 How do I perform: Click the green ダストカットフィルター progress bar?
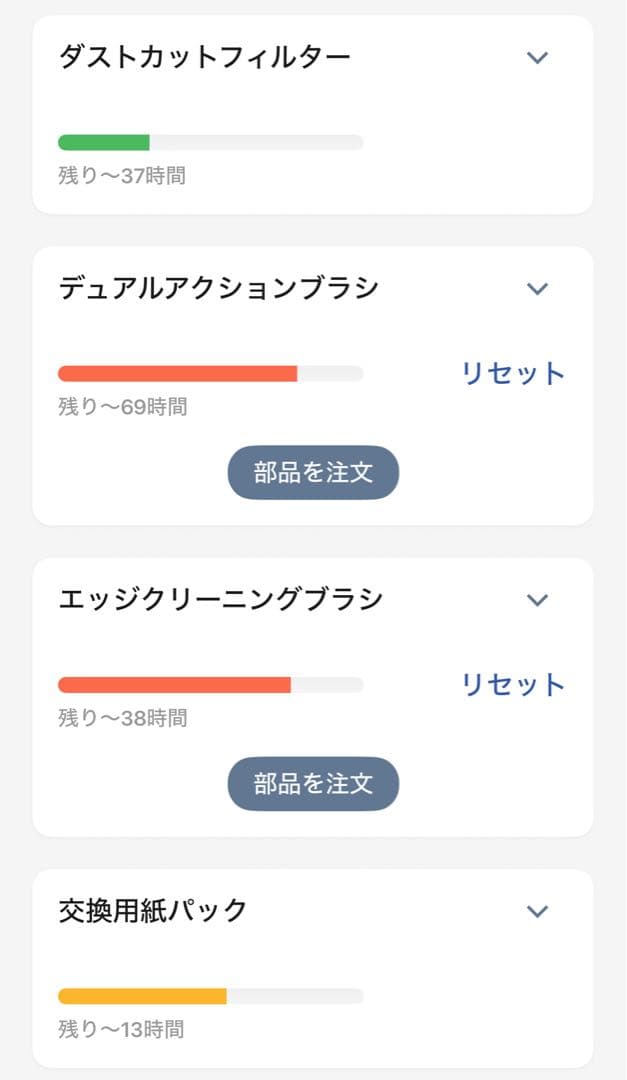click(105, 141)
